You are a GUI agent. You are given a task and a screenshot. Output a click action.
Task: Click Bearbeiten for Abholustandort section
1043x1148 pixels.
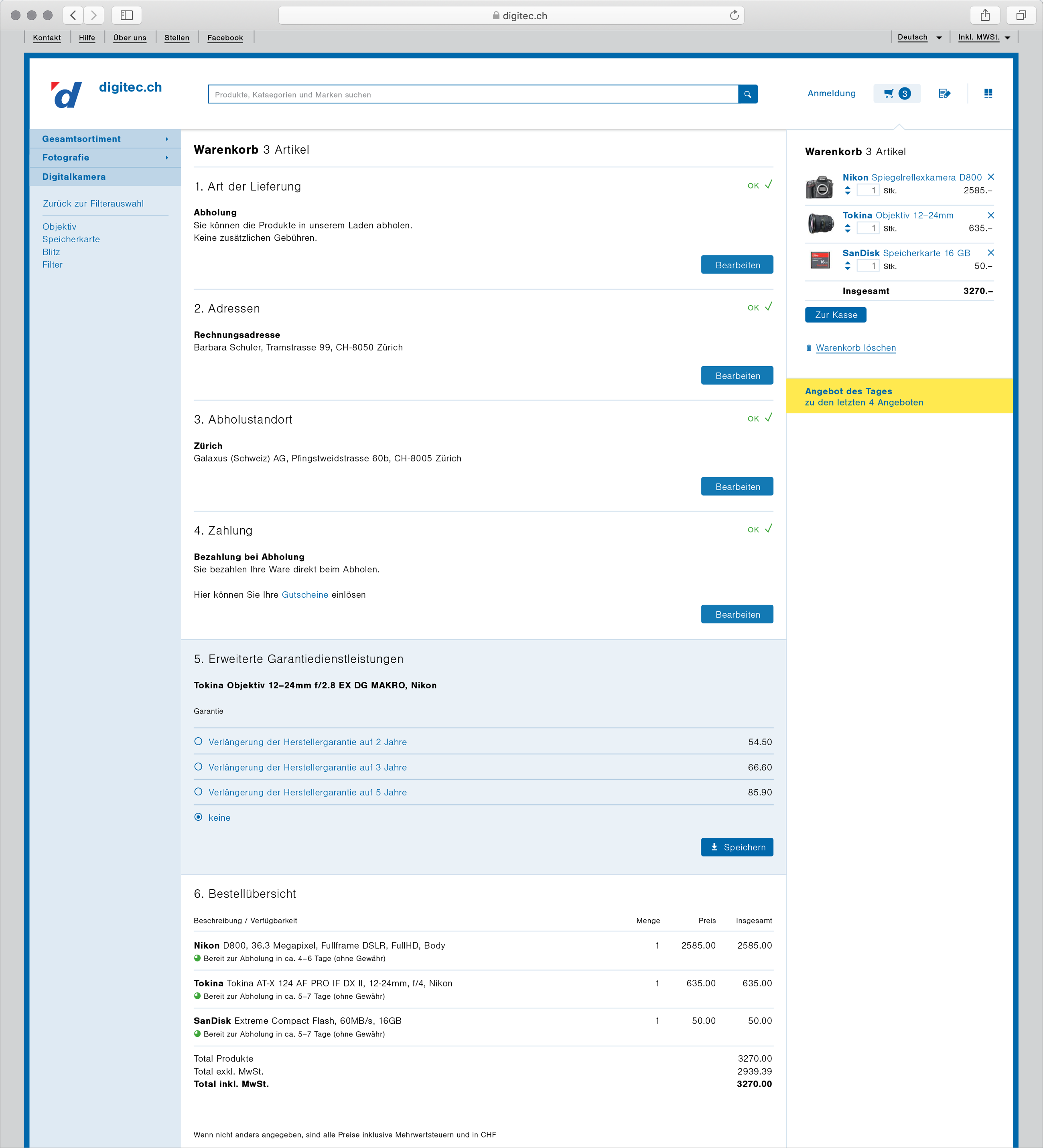(737, 487)
